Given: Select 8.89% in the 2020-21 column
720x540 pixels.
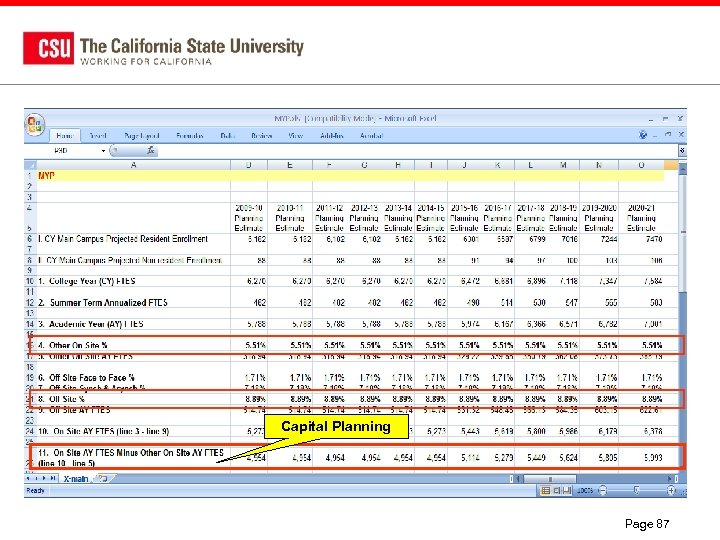Looking at the screenshot, I should coord(652,399).
